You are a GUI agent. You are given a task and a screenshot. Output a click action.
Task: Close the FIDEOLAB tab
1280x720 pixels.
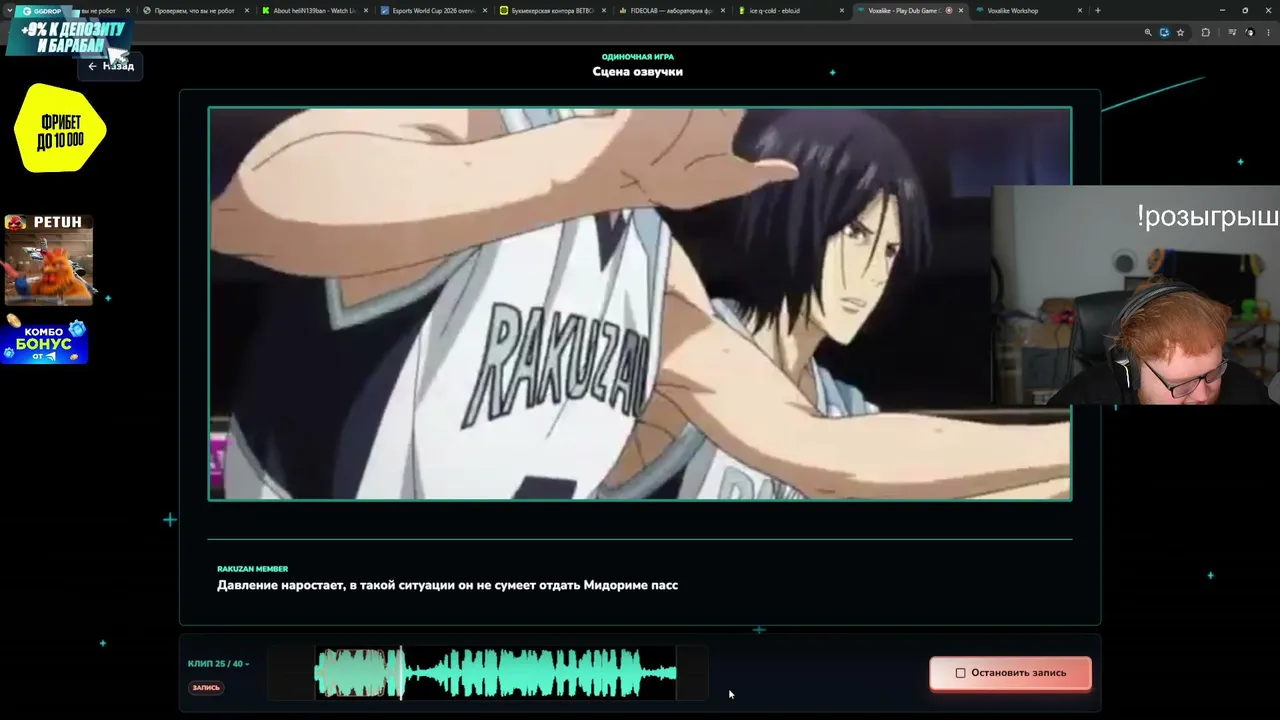[x=722, y=11]
